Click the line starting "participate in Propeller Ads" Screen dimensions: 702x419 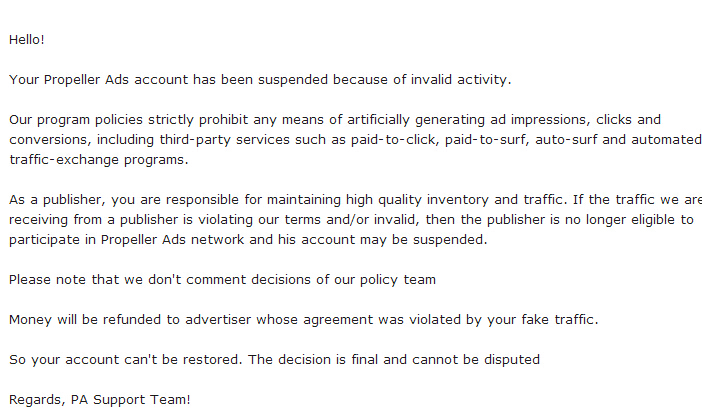click(x=248, y=240)
